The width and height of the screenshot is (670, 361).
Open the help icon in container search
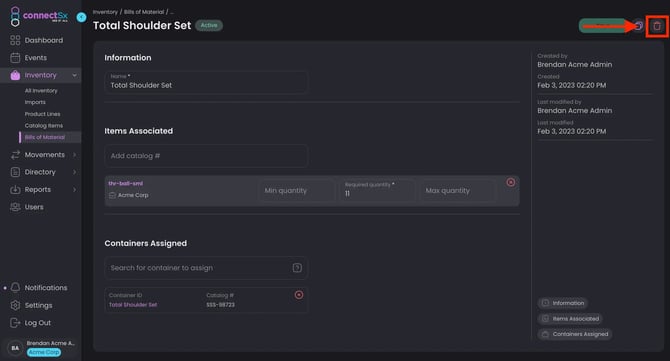click(297, 268)
